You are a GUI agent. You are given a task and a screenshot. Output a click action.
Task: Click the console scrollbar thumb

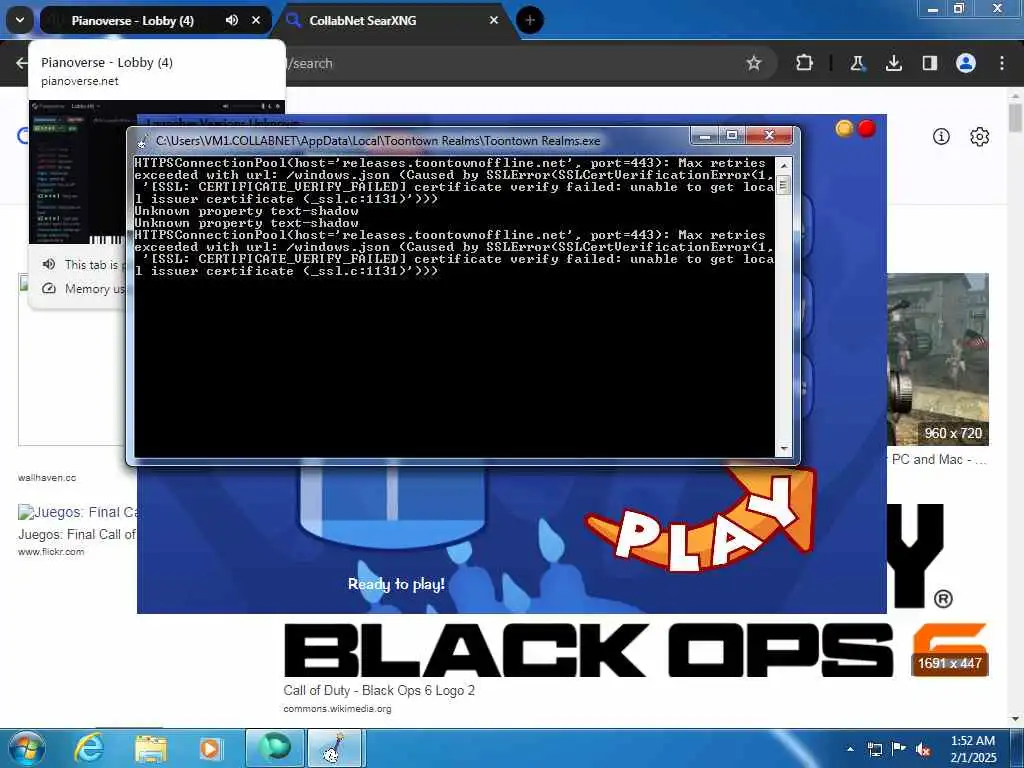tap(783, 185)
